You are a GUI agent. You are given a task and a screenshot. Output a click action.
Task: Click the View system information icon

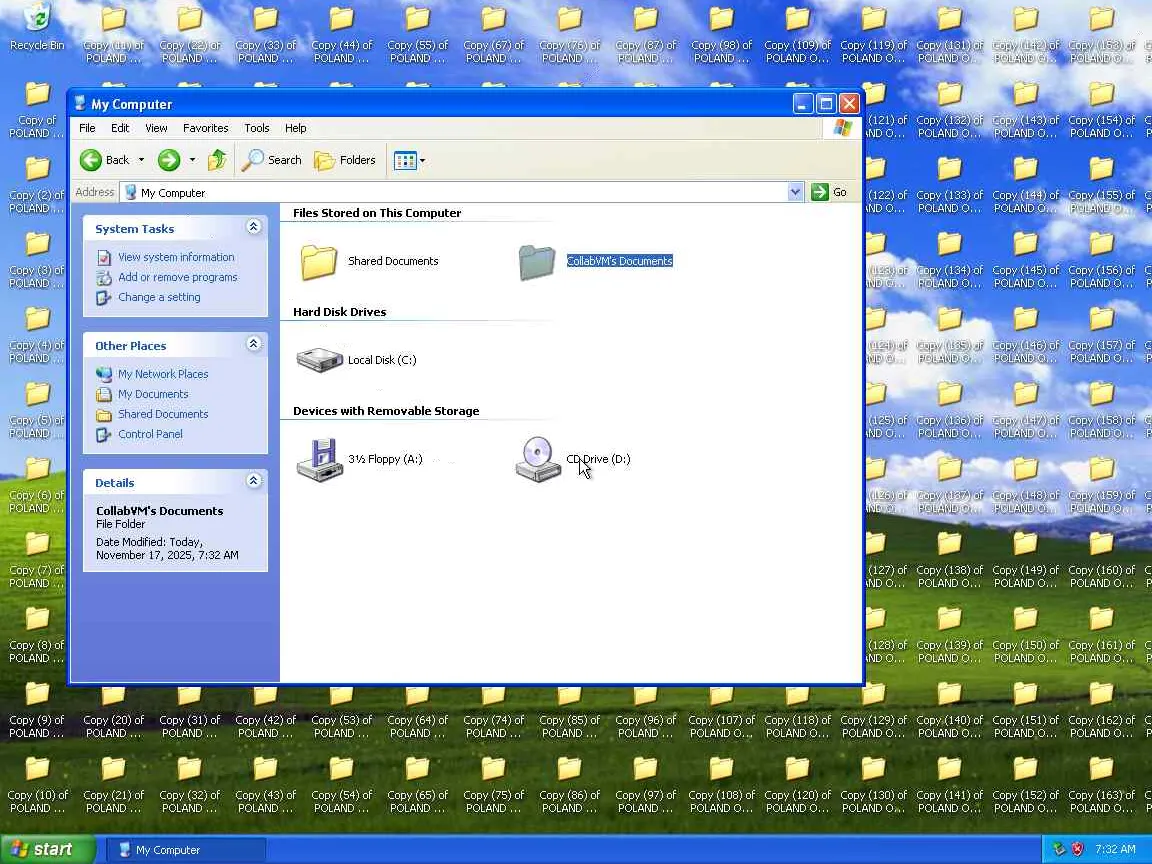point(104,257)
